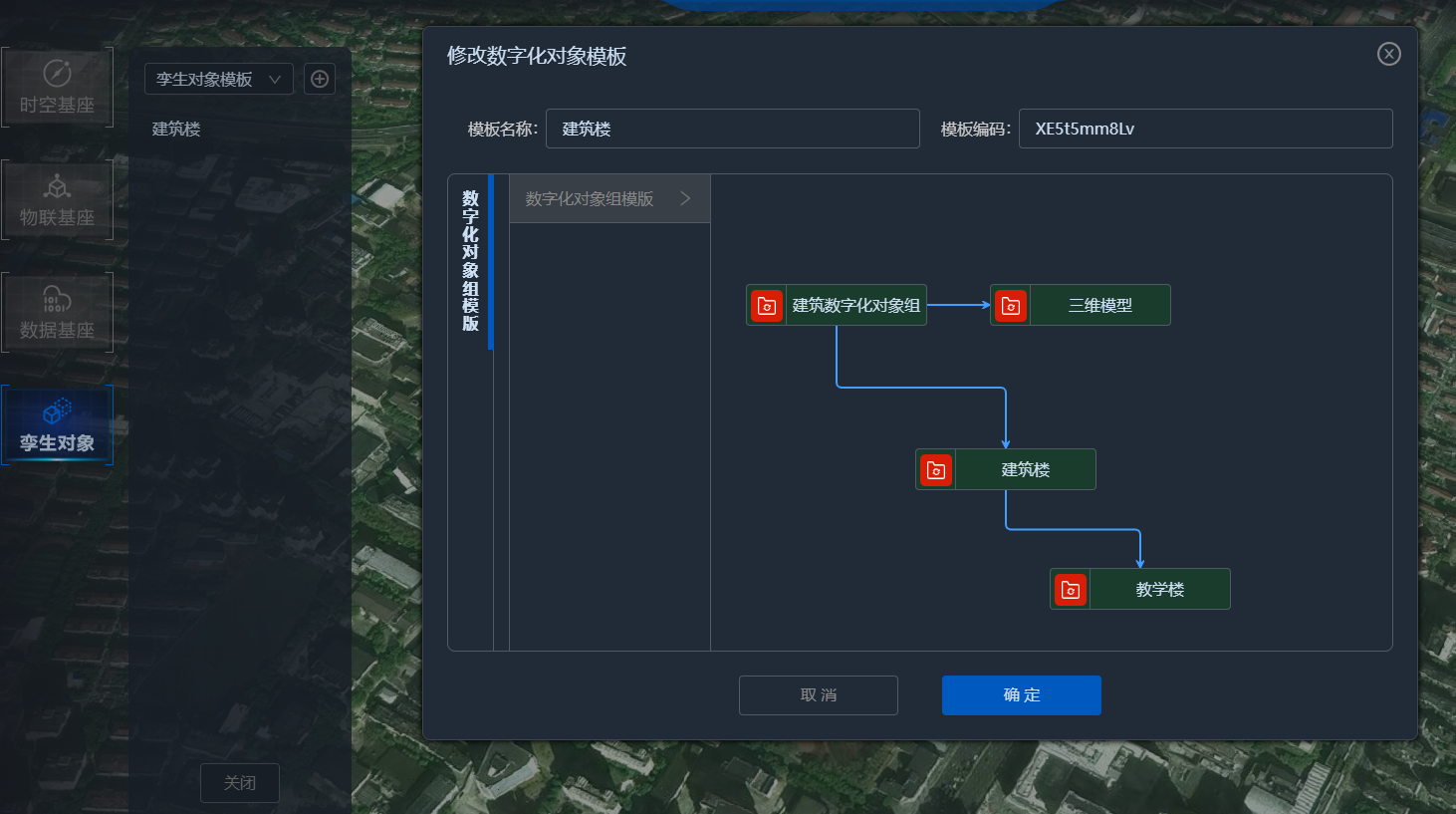Click the red icon on 教学楼 node
The image size is (1456, 814).
(1071, 590)
